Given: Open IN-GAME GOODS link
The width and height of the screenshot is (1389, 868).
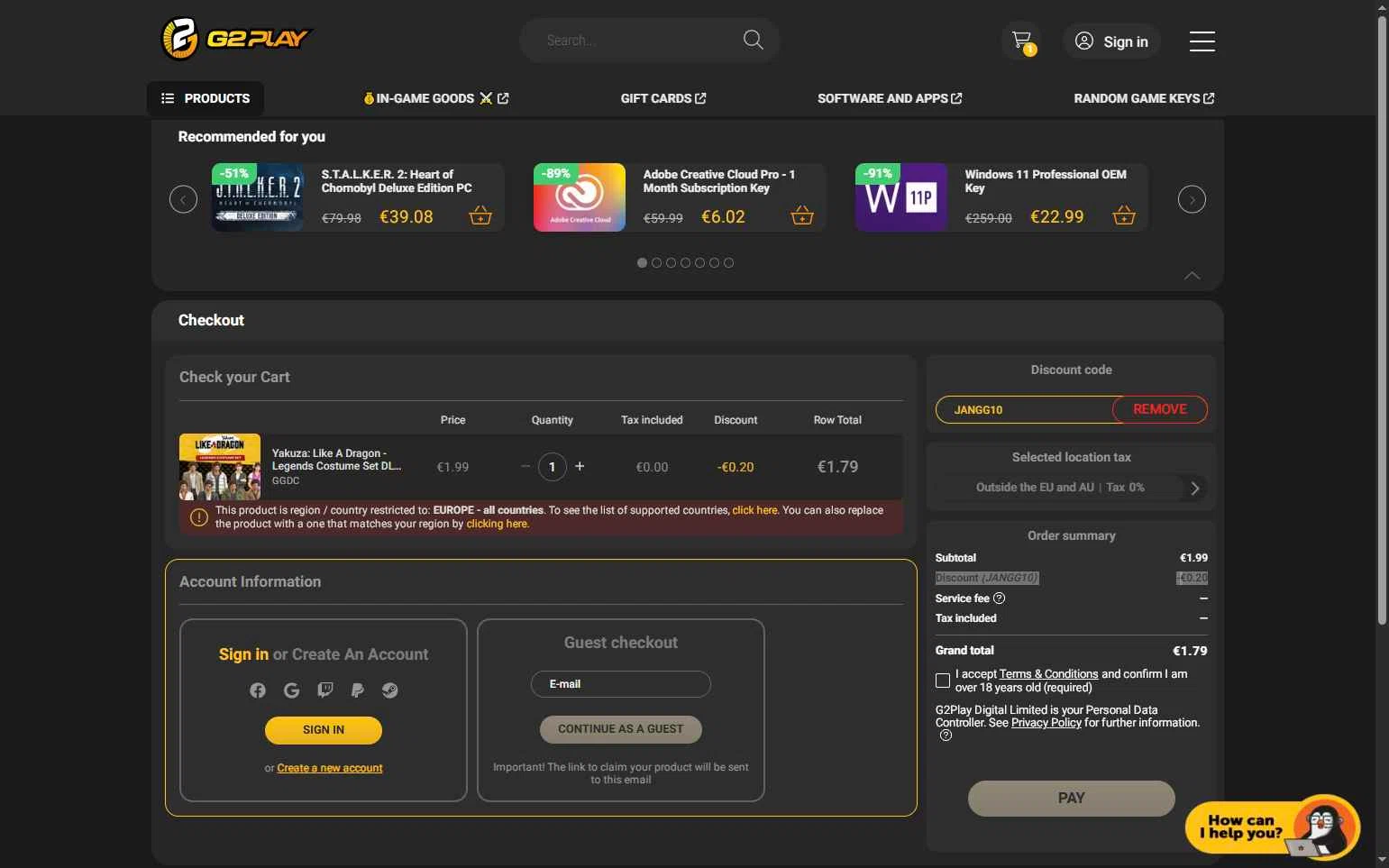Looking at the screenshot, I should tap(436, 98).
